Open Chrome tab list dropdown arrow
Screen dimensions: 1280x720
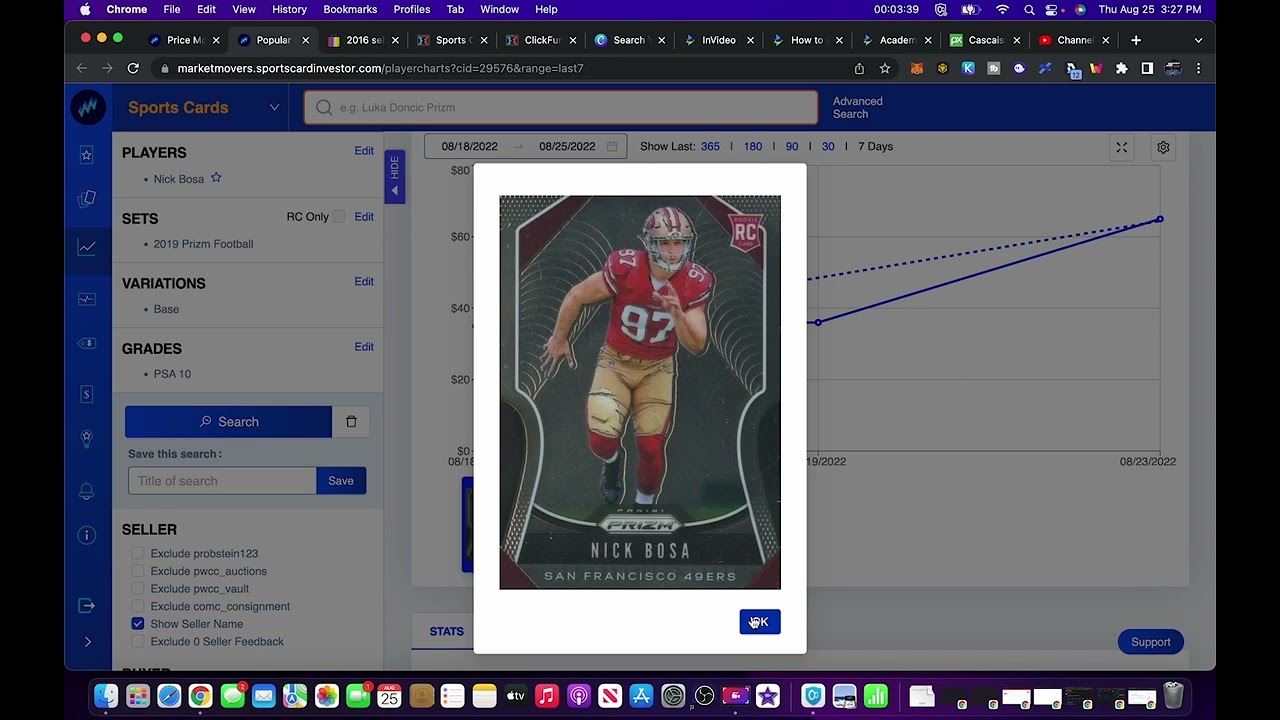1198,40
